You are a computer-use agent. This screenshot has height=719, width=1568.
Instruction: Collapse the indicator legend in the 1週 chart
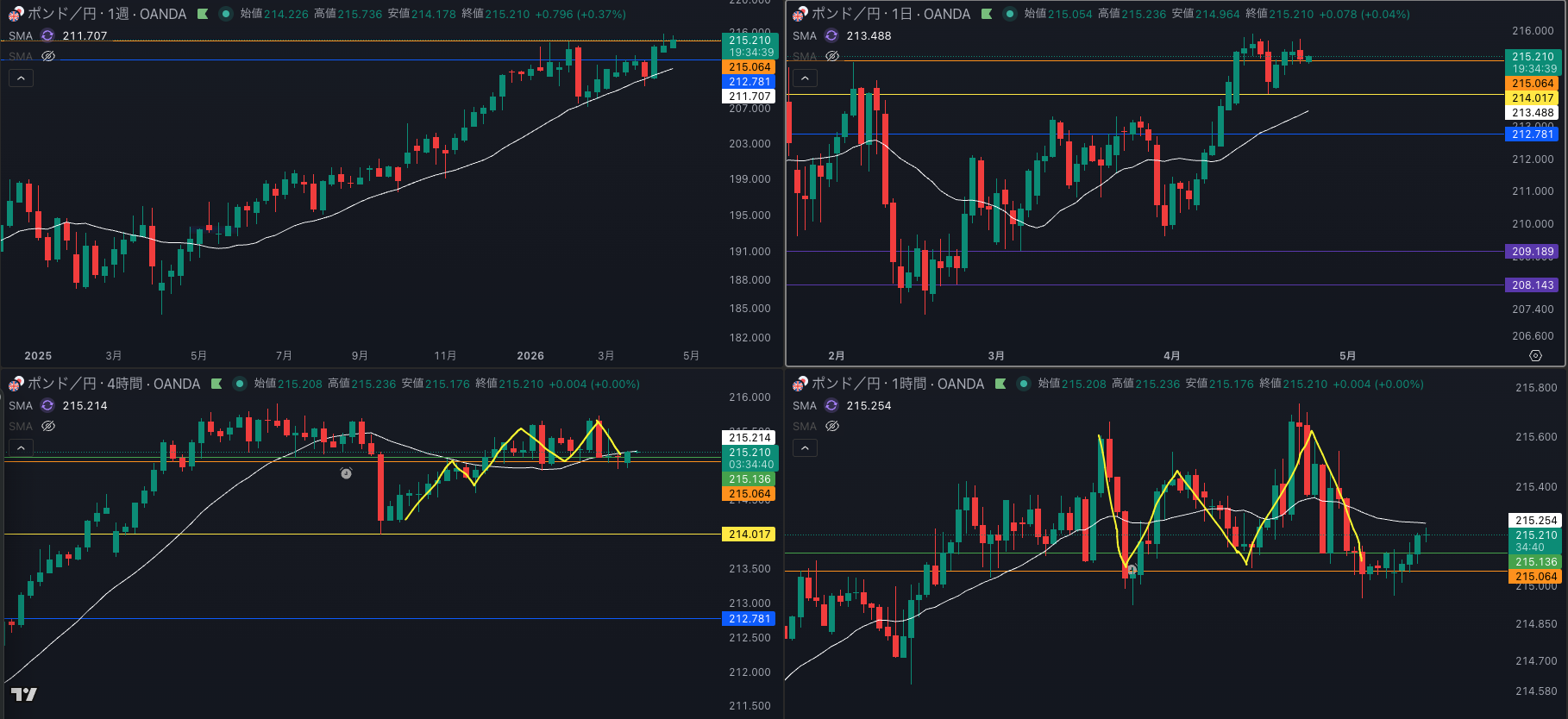21,78
